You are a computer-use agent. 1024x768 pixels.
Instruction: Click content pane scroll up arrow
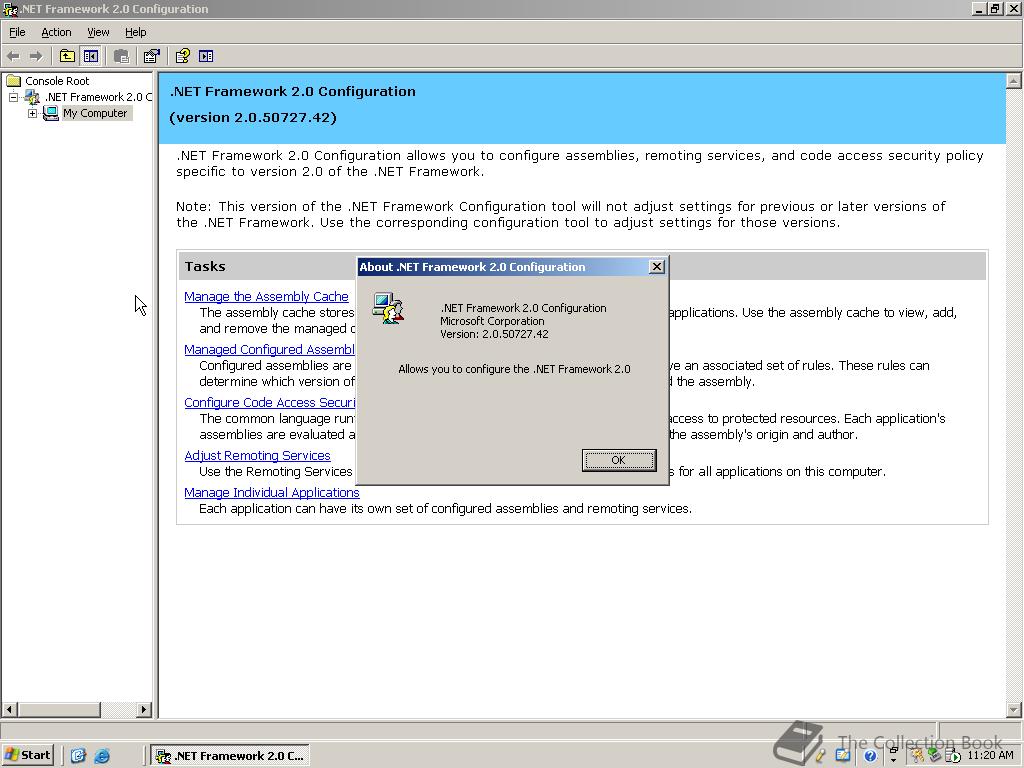coord(1014,81)
